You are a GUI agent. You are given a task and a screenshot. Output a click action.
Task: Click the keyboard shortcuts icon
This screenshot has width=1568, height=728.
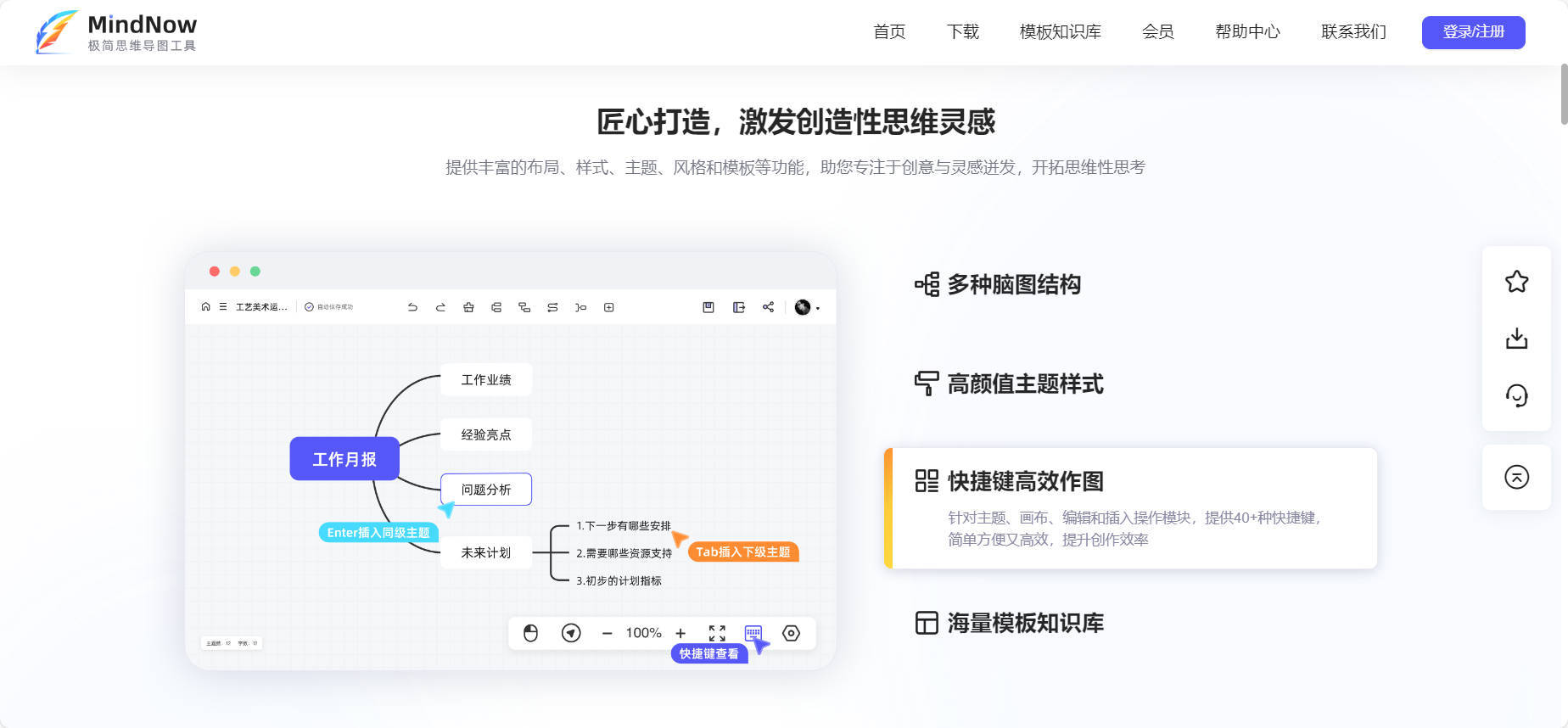coord(753,633)
